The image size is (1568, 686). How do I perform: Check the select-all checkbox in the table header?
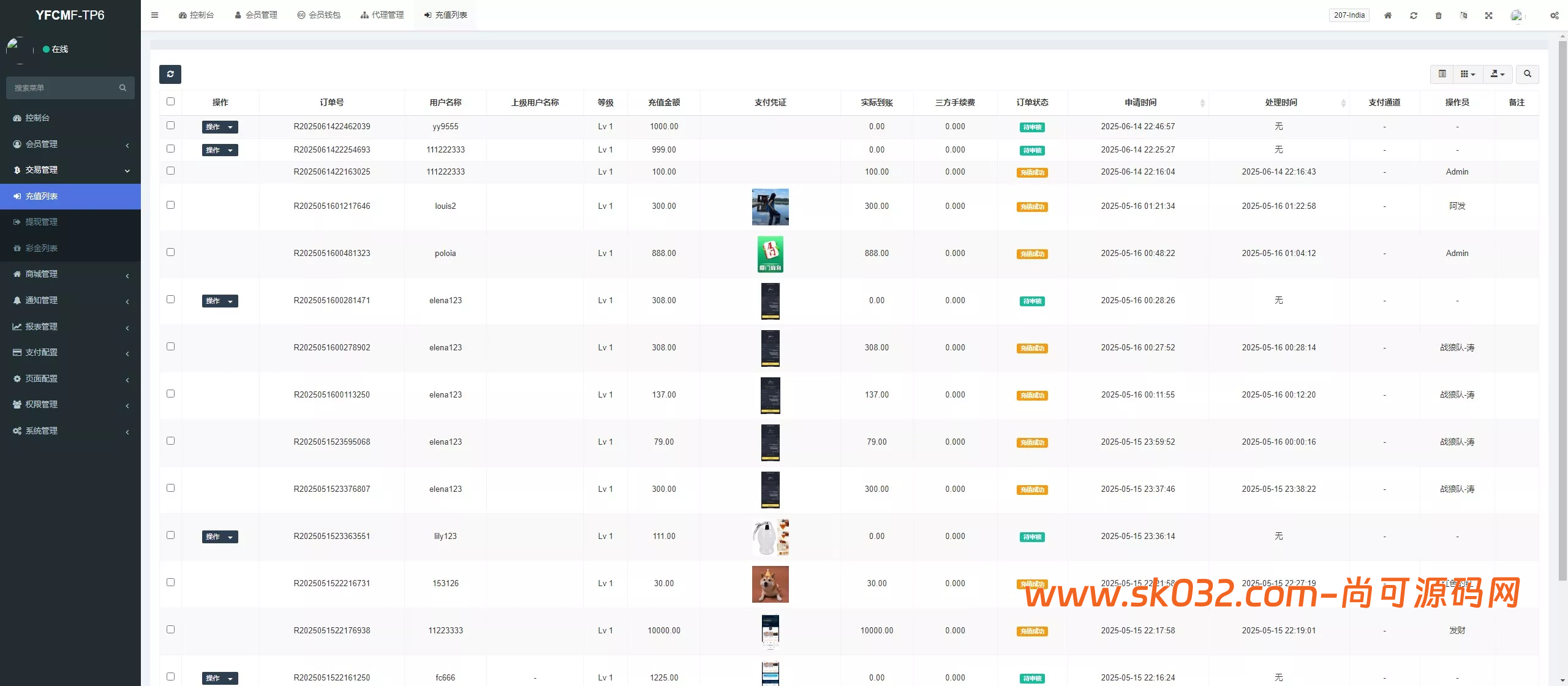(x=170, y=101)
